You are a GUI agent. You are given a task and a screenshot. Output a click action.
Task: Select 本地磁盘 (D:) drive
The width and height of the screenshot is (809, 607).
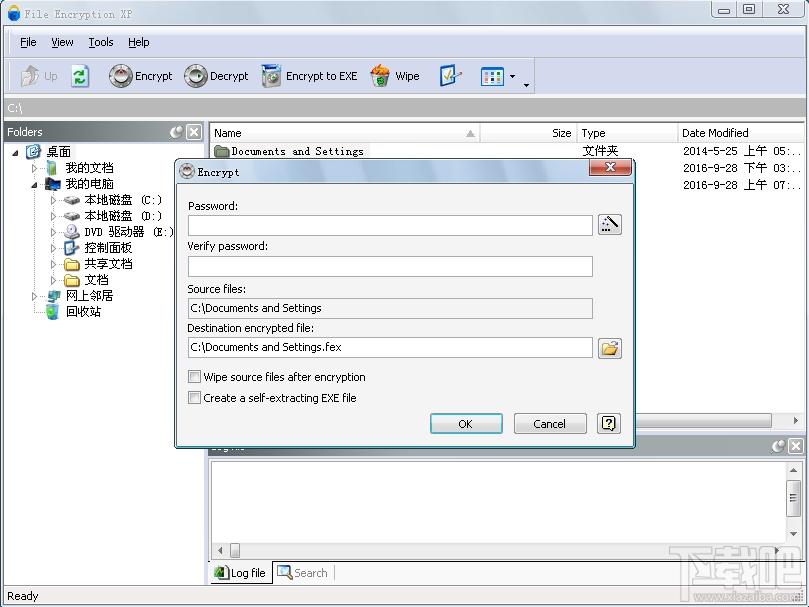click(123, 216)
